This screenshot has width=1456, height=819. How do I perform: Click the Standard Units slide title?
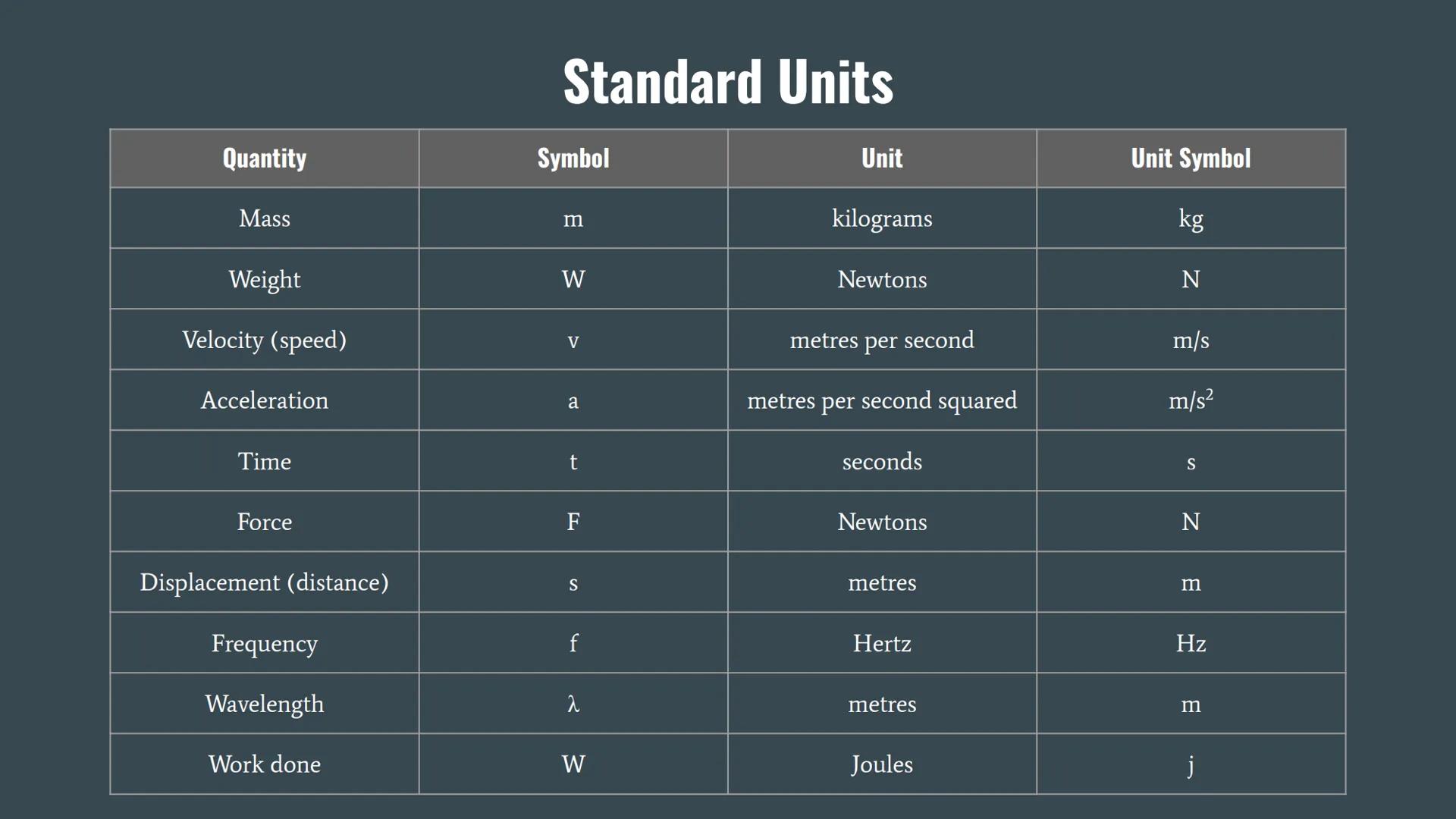pyautogui.click(x=728, y=81)
